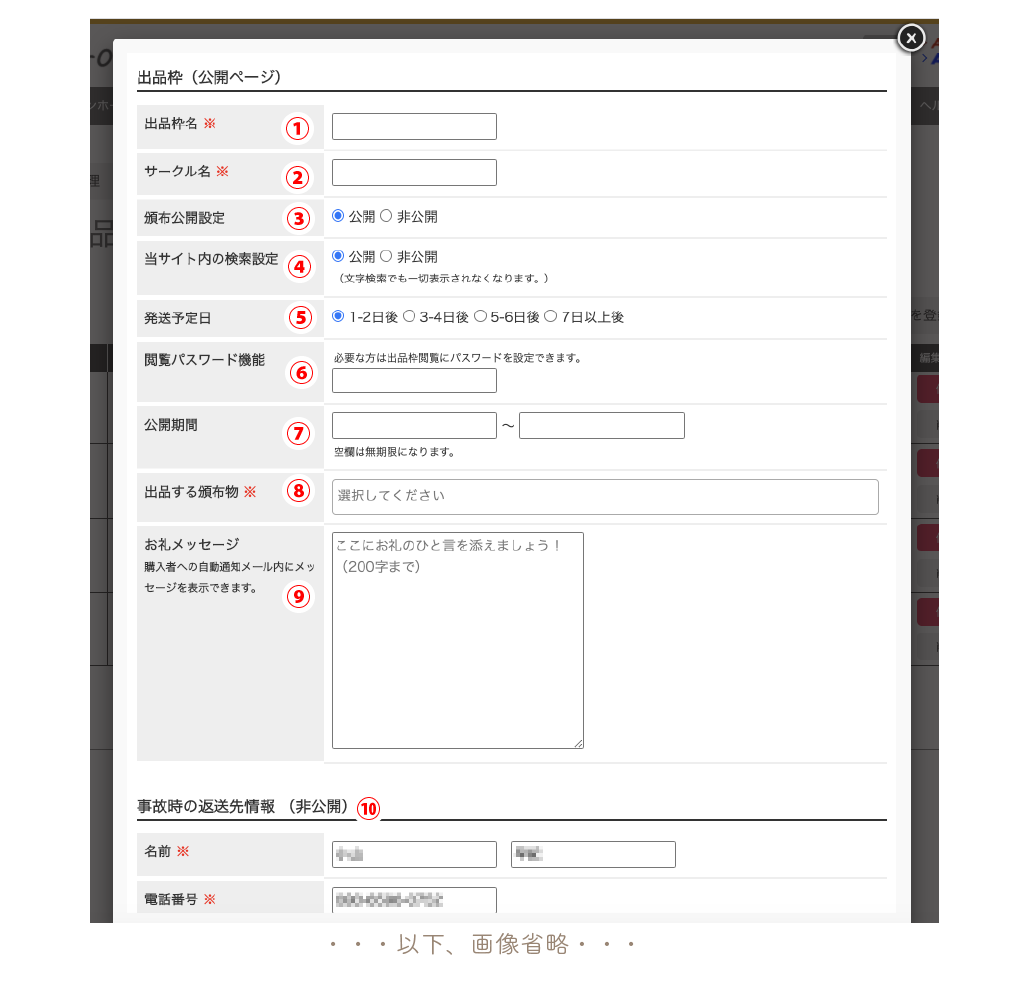The image size is (1024, 1000).
Task: Click the 電話番号 input field
Action: click(x=414, y=900)
